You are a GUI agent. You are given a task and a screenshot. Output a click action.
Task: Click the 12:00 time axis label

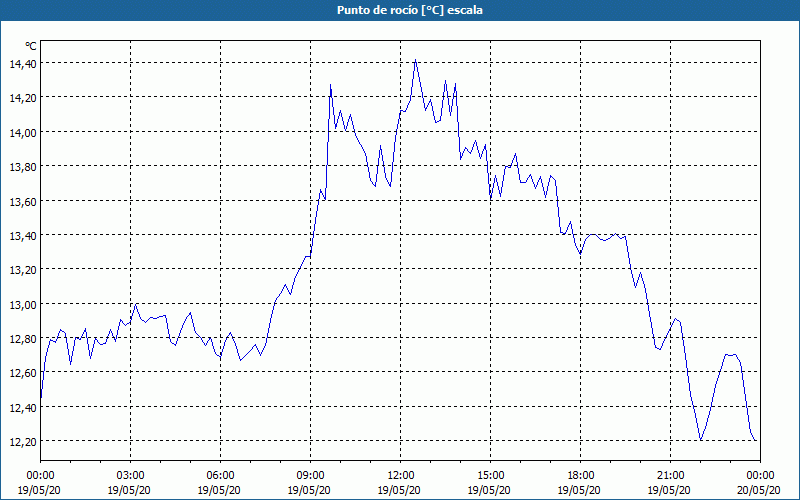(x=401, y=476)
